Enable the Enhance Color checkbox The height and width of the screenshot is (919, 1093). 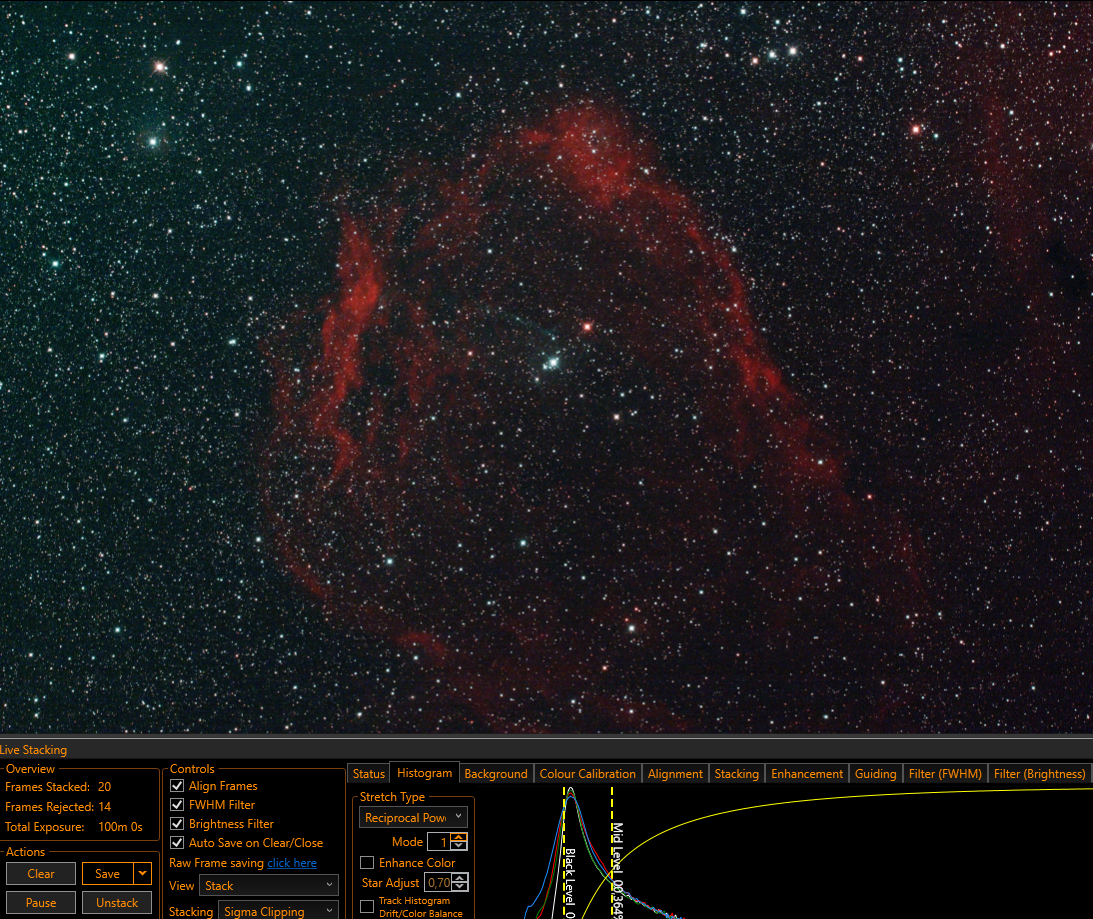point(367,863)
